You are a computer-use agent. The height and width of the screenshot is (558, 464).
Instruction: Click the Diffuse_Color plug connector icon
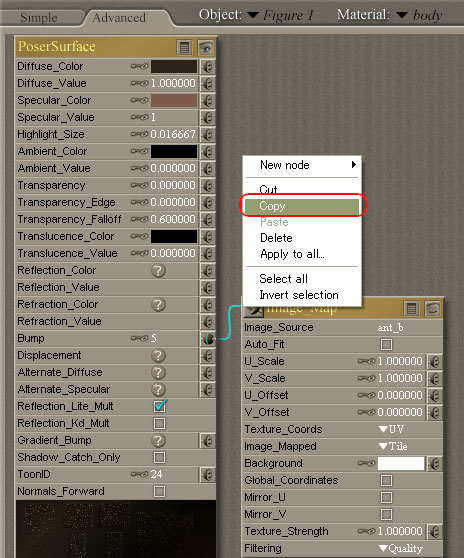207,67
